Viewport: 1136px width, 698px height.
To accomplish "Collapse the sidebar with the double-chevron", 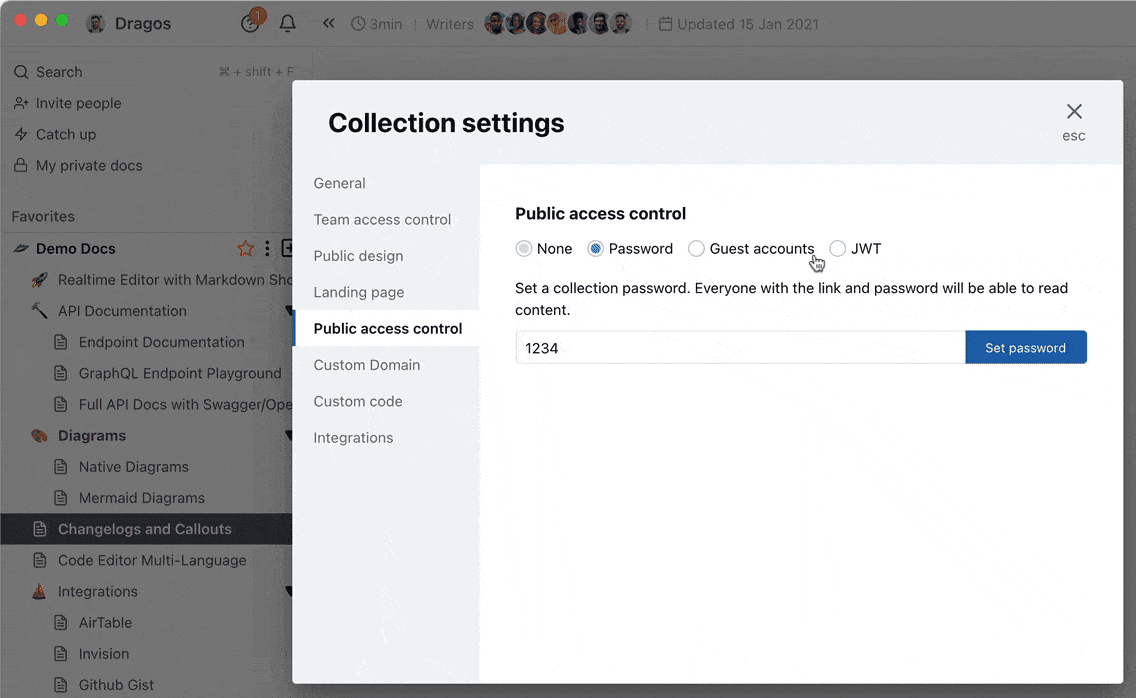I will point(328,23).
